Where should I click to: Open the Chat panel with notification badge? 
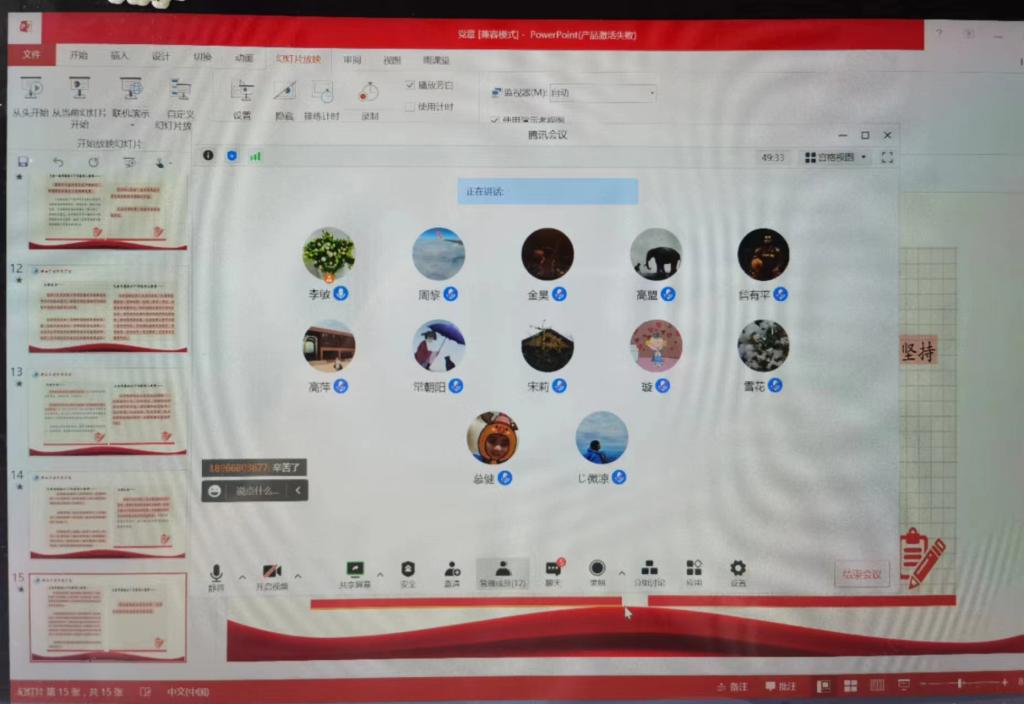(x=553, y=573)
